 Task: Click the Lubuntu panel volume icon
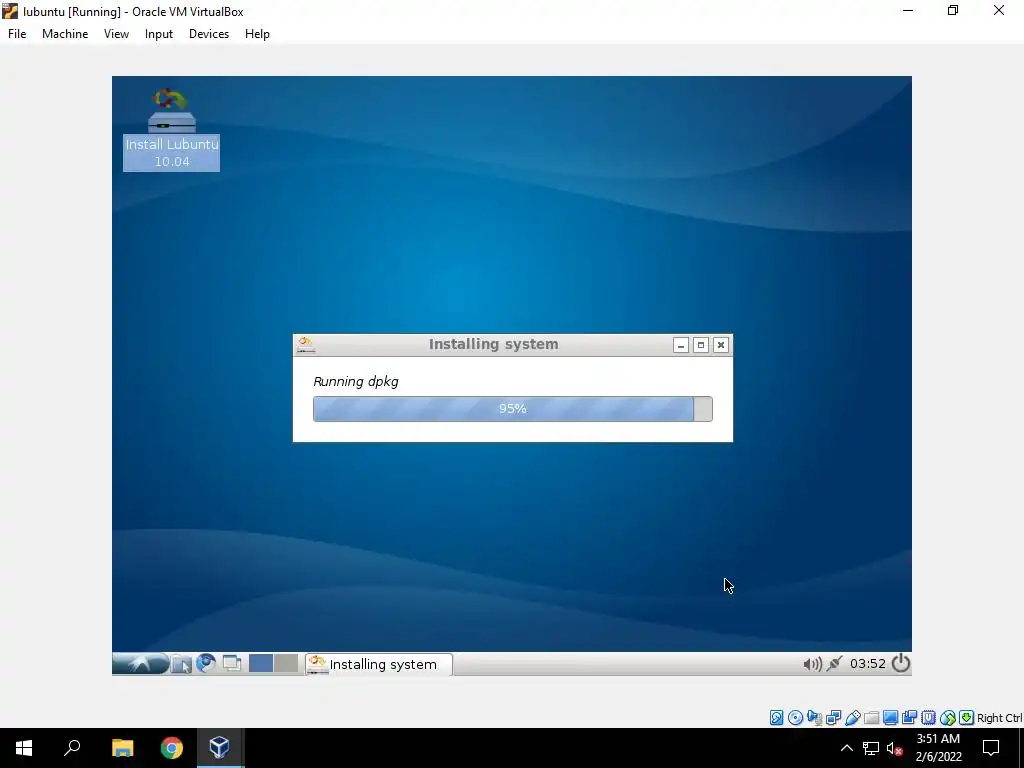812,664
